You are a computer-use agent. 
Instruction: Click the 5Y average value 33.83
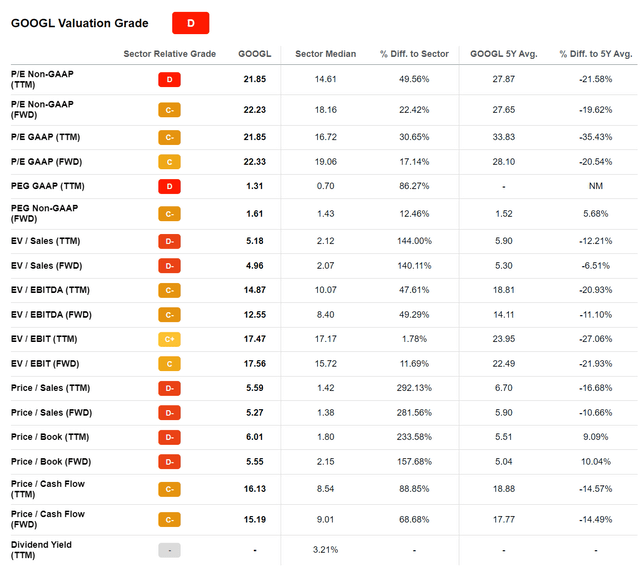pyautogui.click(x=504, y=137)
